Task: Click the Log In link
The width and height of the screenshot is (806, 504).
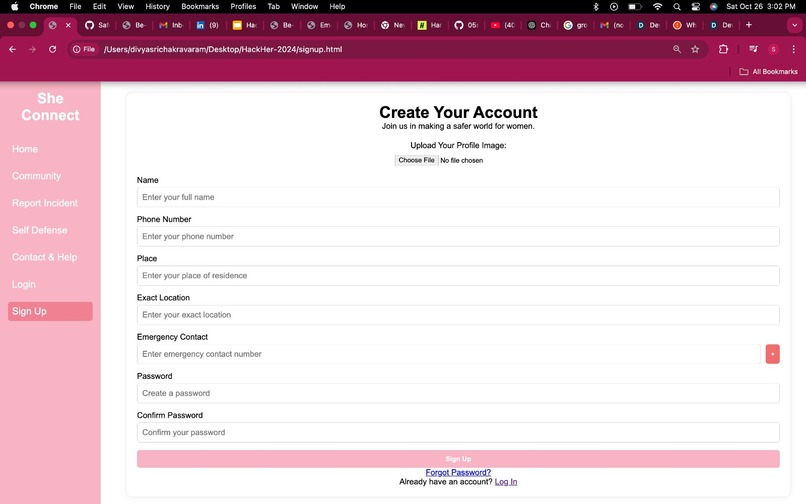Action: tap(506, 482)
